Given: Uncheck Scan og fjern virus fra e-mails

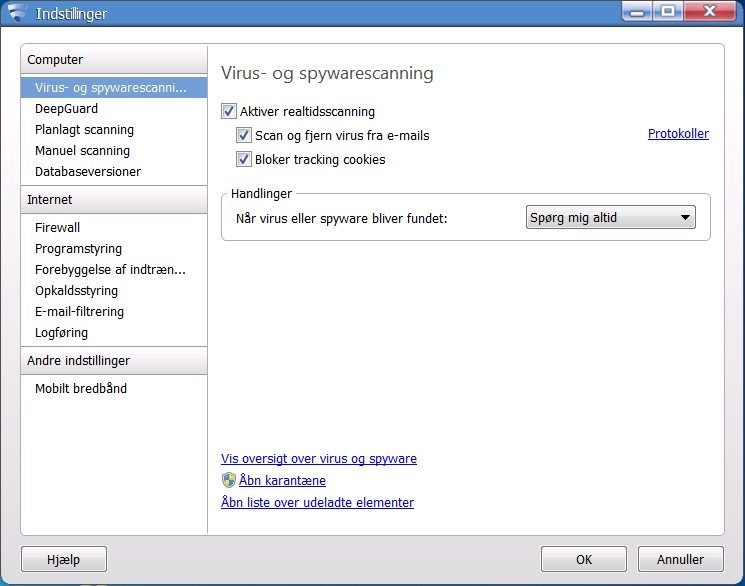Looking at the screenshot, I should tap(244, 135).
